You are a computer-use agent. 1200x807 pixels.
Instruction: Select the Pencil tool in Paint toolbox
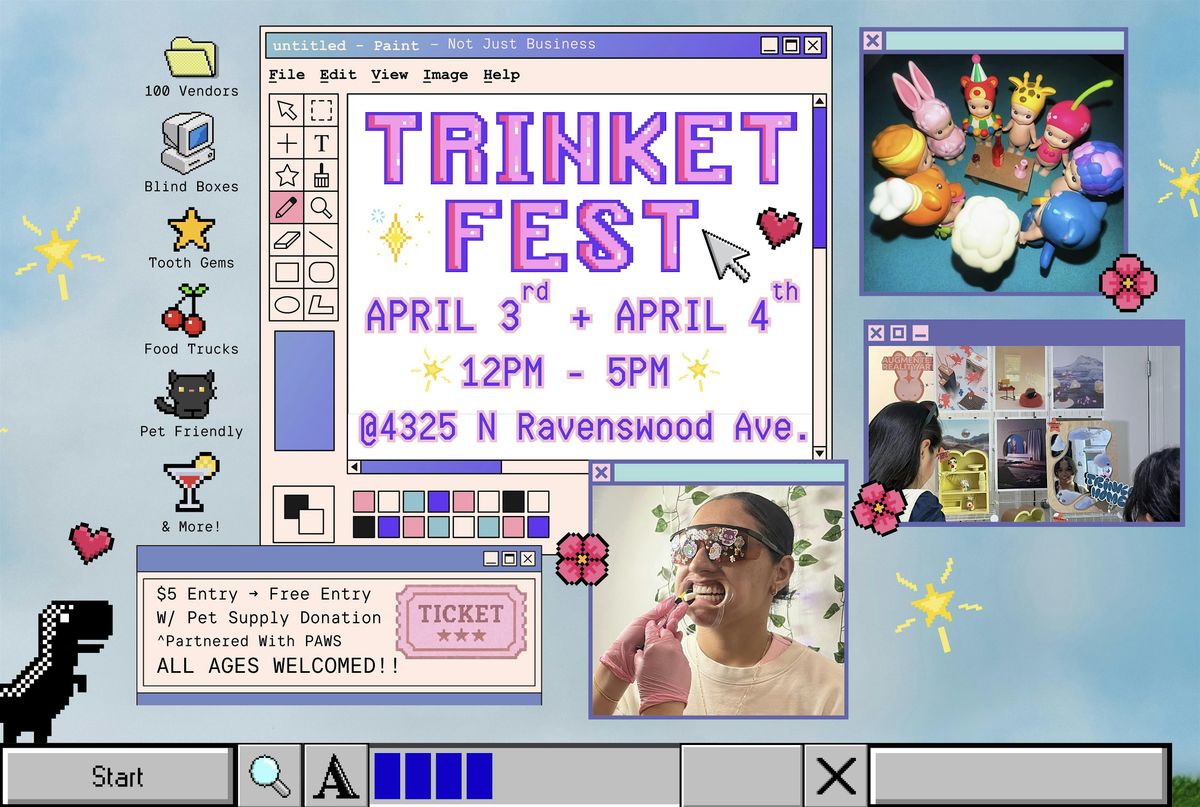pyautogui.click(x=287, y=208)
